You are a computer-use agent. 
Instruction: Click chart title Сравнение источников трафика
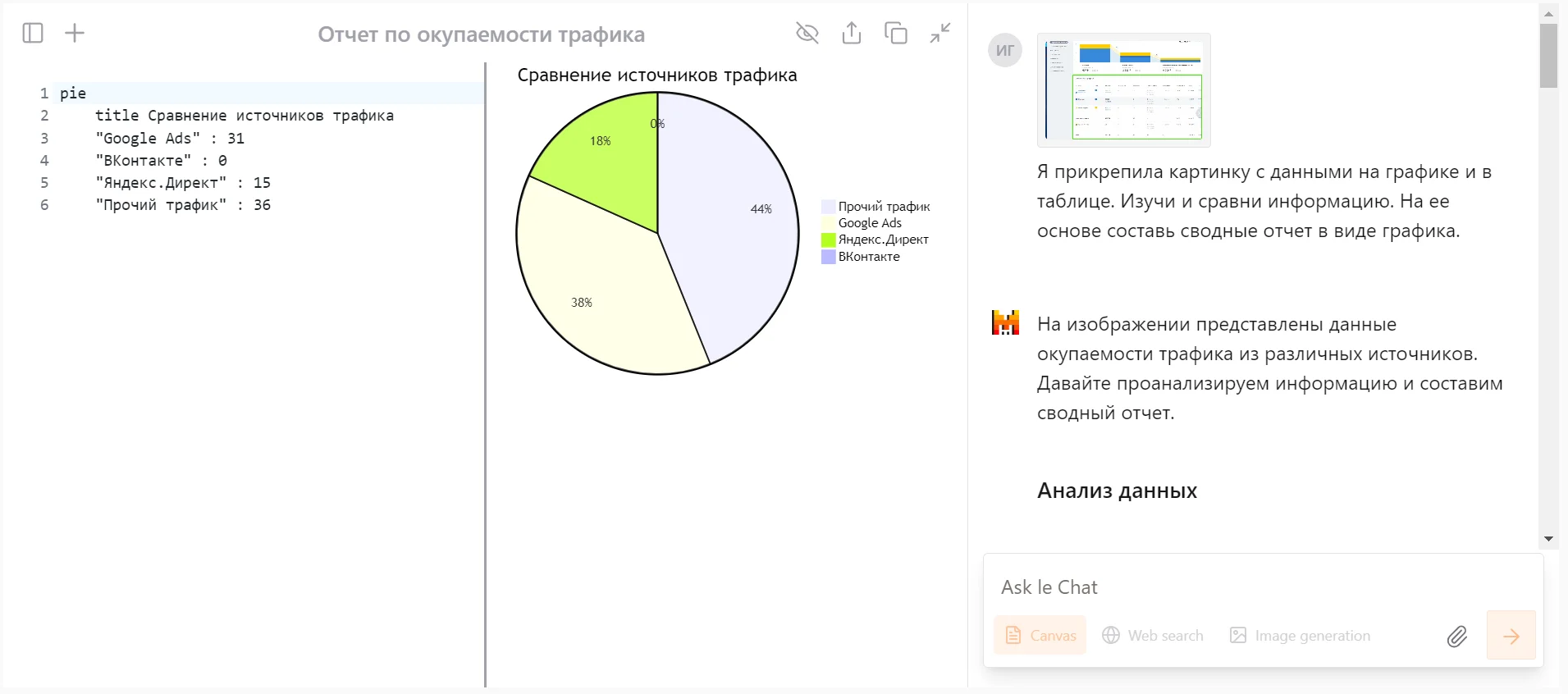[x=657, y=75]
